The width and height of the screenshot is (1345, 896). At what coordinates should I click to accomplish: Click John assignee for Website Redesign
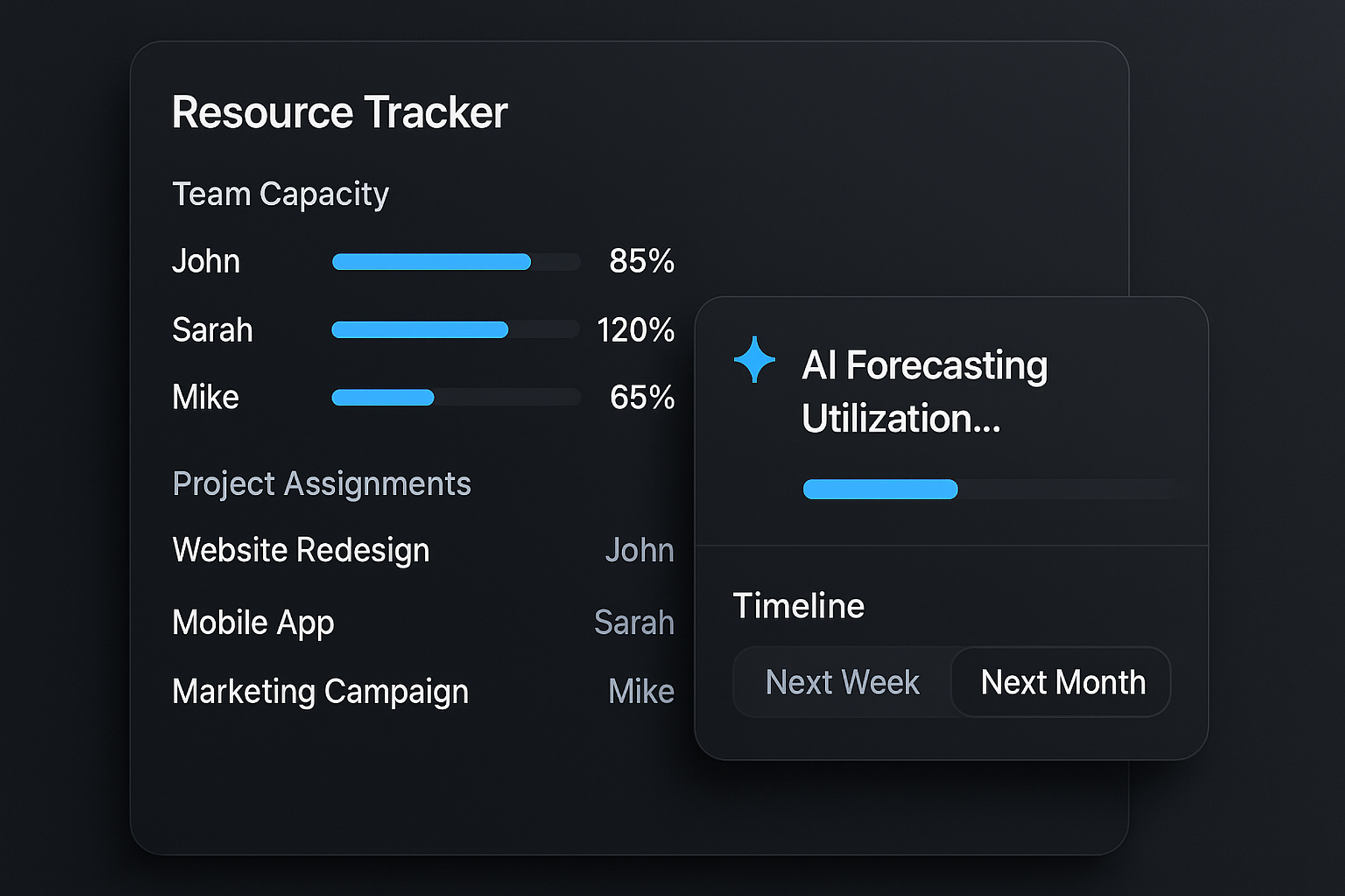coord(639,550)
